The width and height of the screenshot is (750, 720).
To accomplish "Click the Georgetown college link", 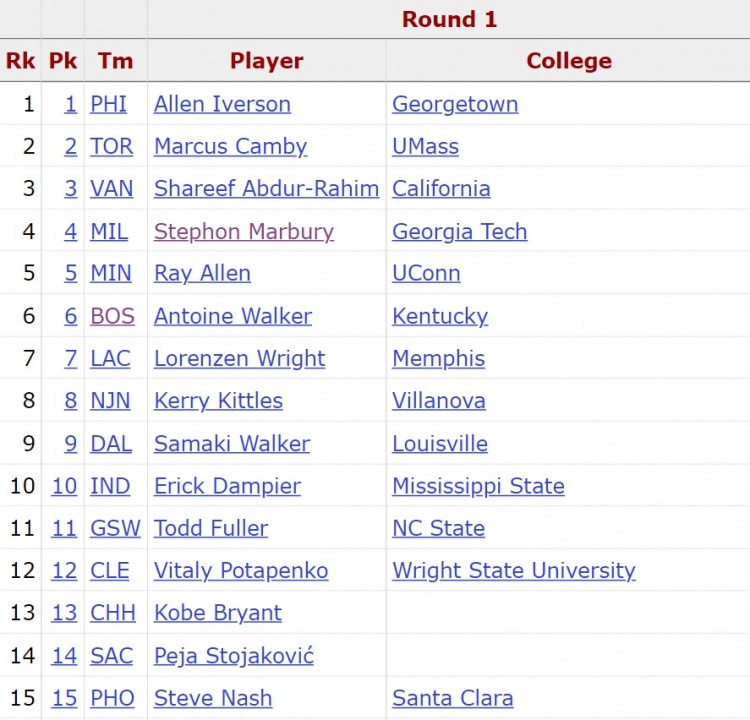I will [455, 104].
